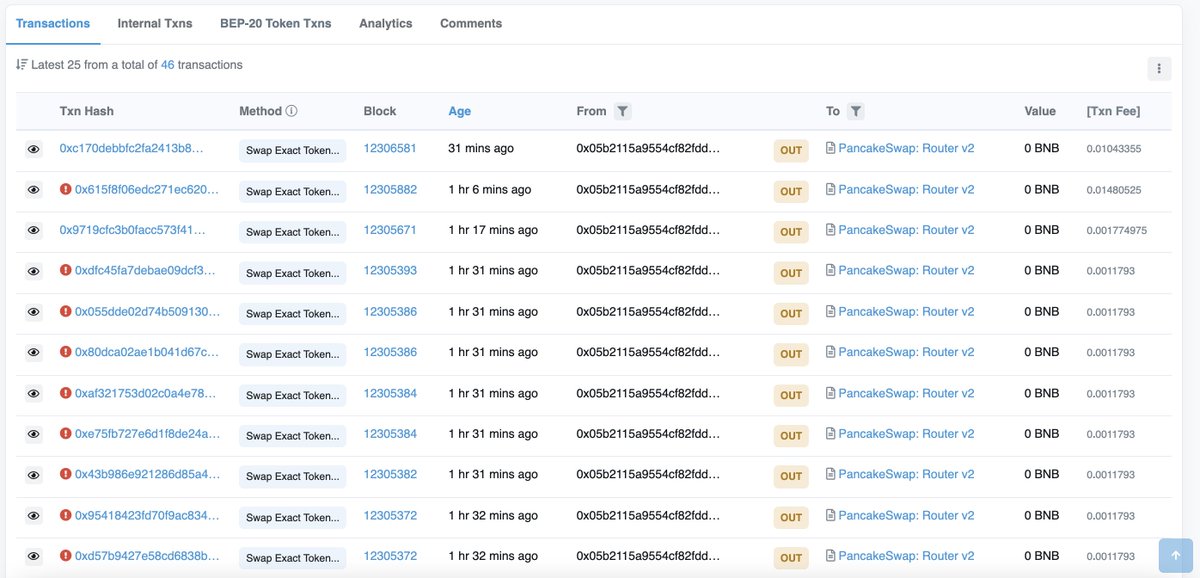Open the To column filter dropdown
Screen dimensions: 1200x578
[857, 110]
